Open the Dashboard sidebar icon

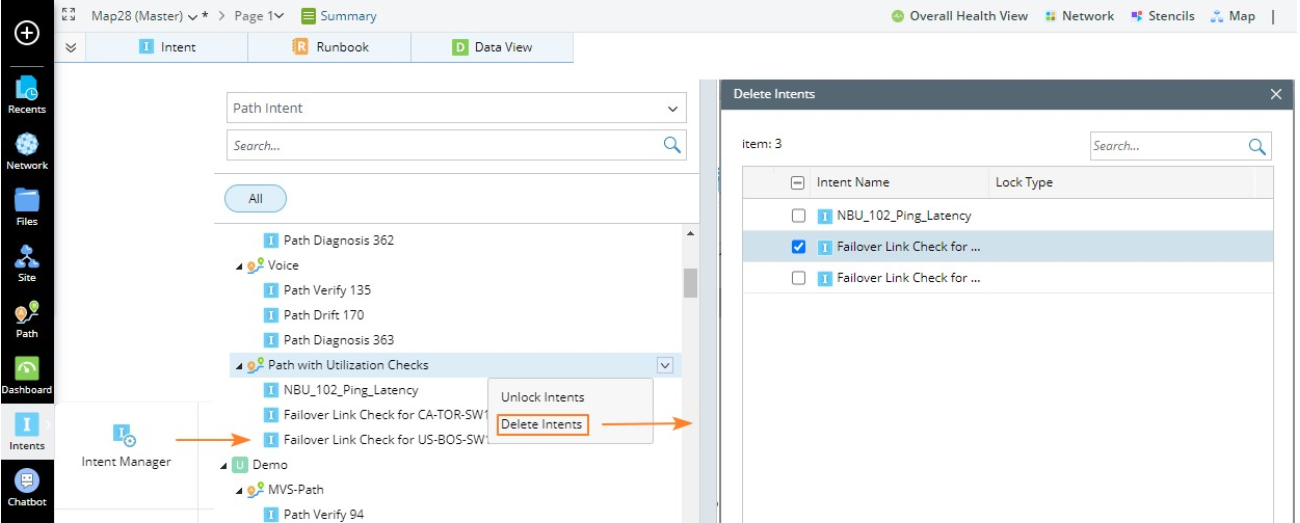pos(27,373)
